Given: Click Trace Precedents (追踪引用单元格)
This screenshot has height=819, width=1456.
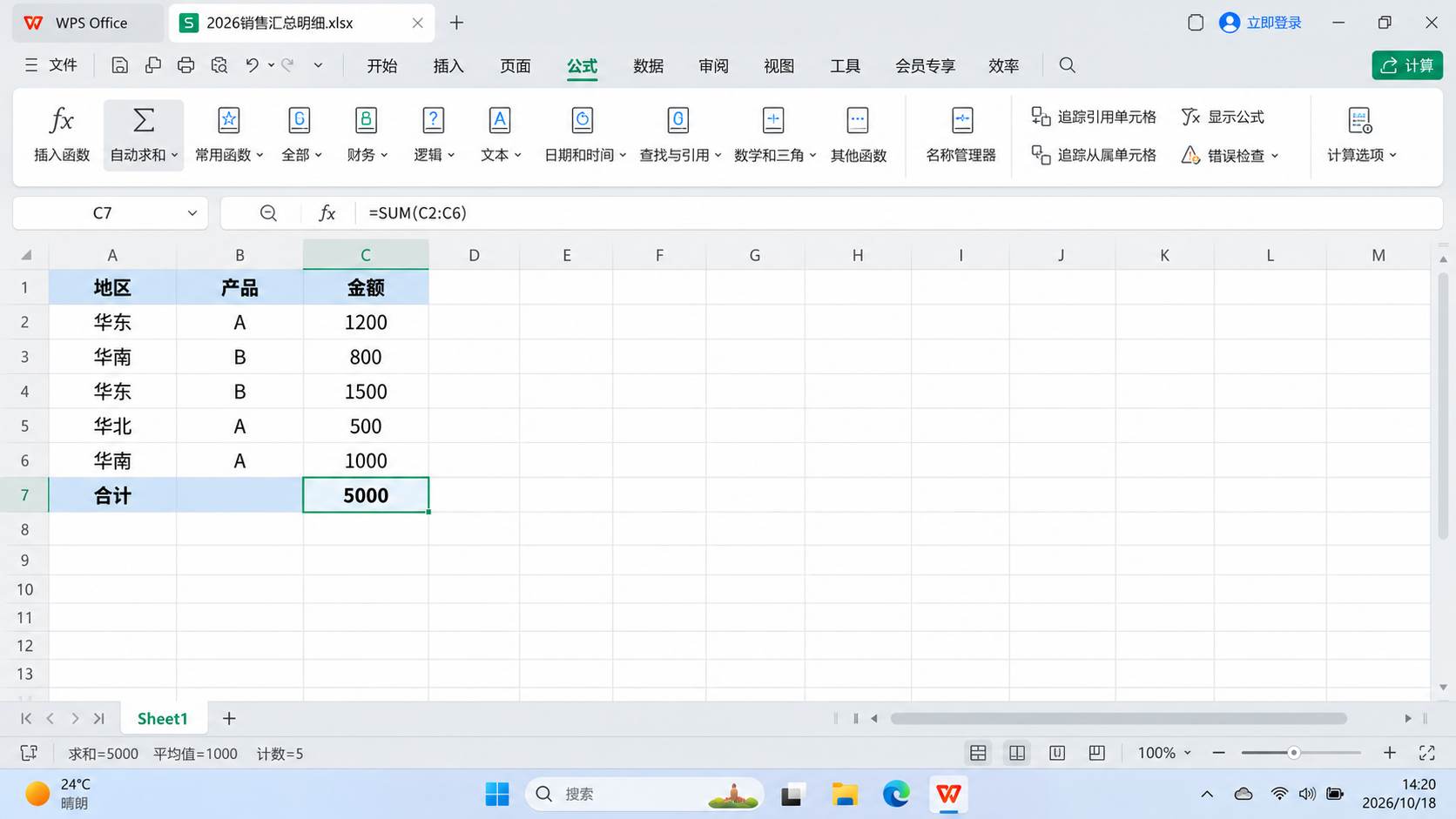Looking at the screenshot, I should (x=1094, y=117).
